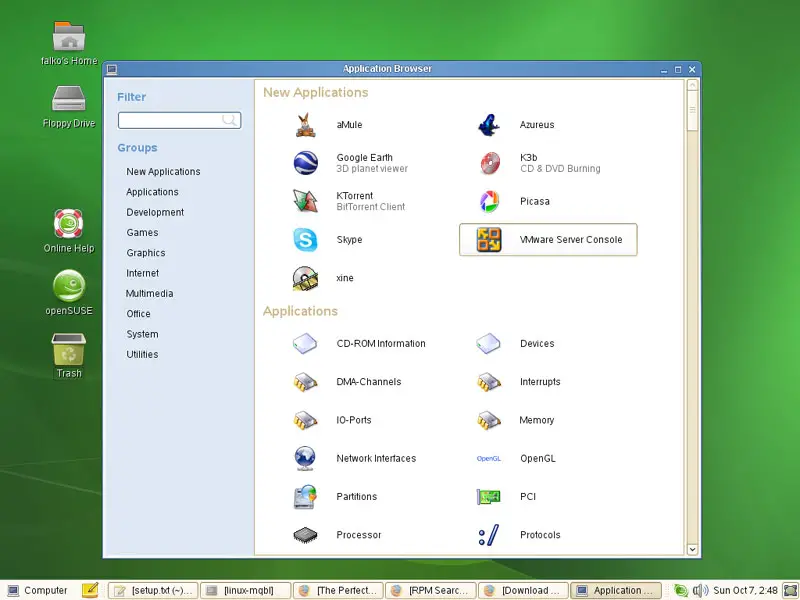Select the Multimedia group
800x600 pixels.
(x=149, y=294)
